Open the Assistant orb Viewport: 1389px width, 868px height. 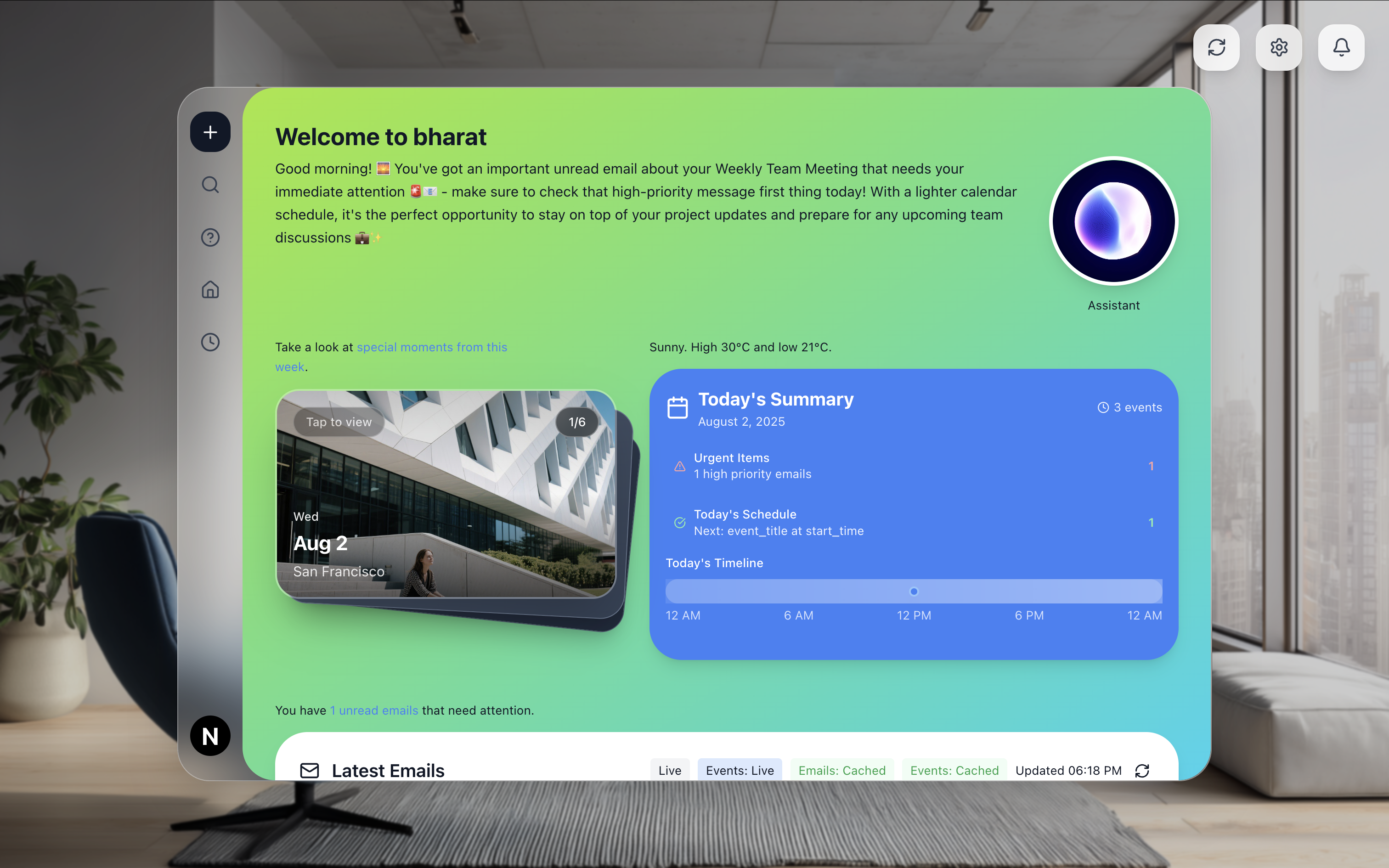point(1113,221)
